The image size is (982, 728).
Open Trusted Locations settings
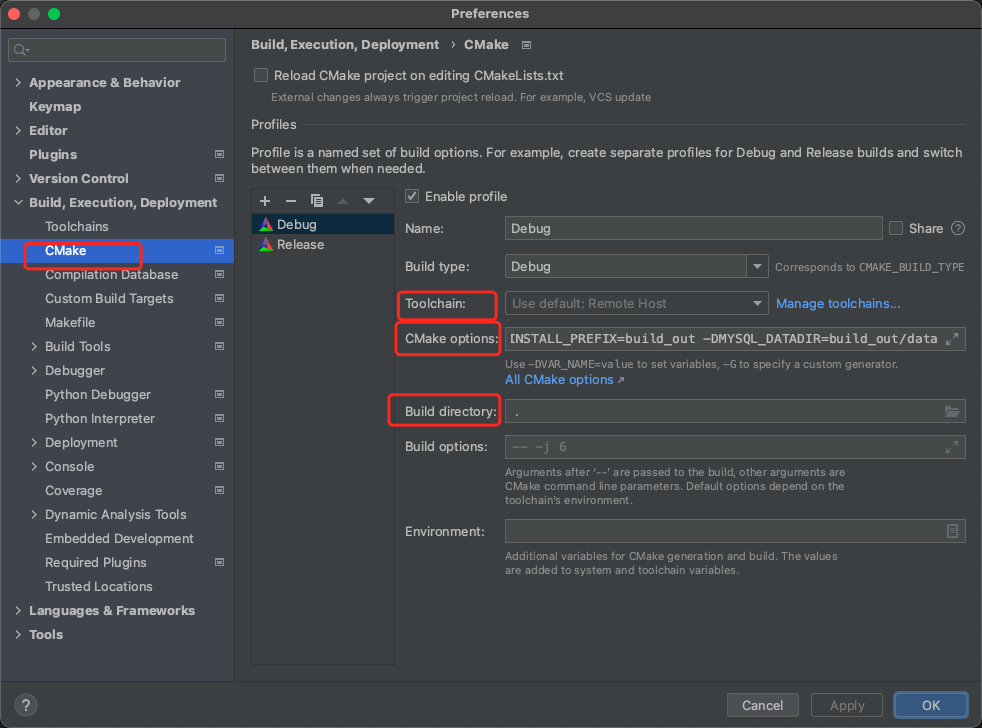(x=98, y=586)
